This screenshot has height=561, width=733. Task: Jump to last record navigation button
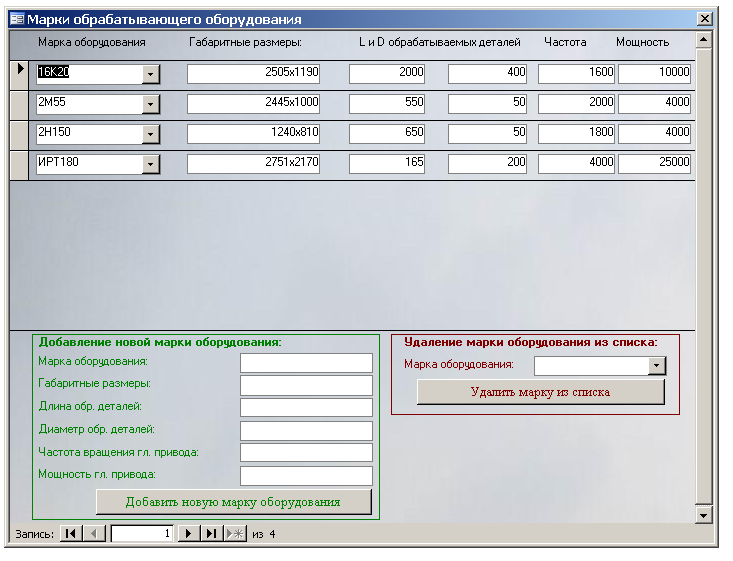point(211,533)
